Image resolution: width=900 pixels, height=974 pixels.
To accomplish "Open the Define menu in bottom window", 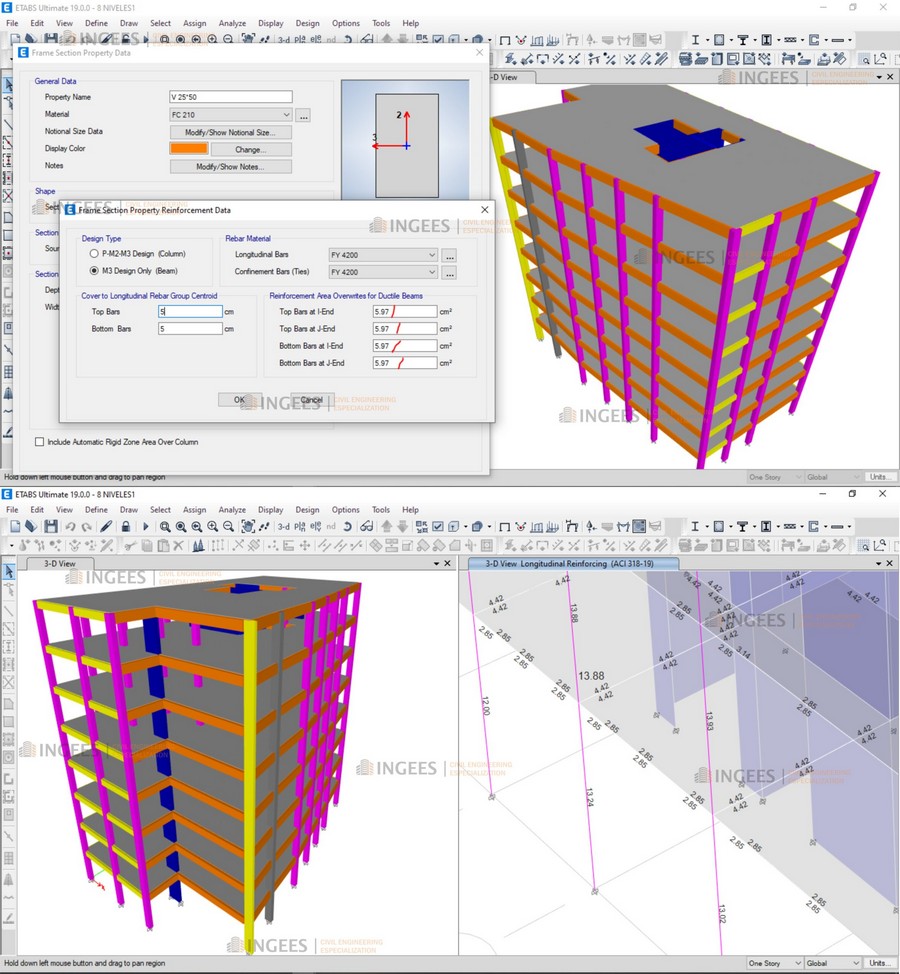I will (x=96, y=509).
